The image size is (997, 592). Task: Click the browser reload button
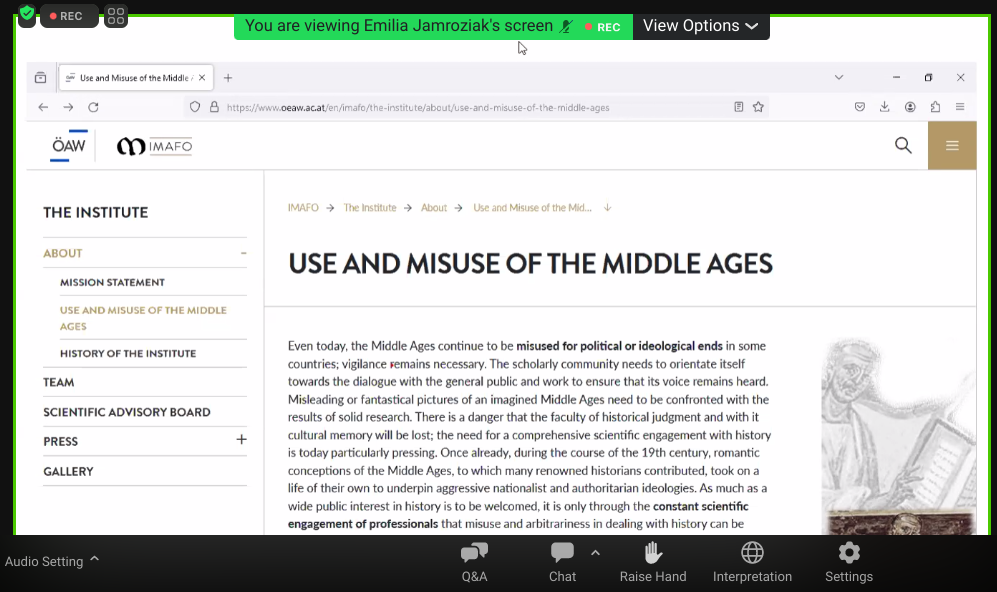click(93, 107)
